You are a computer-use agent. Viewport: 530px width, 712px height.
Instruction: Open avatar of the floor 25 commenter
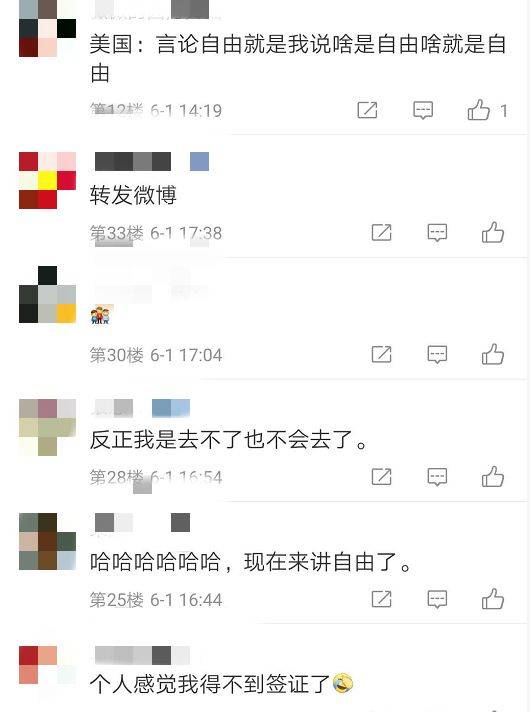(x=47, y=541)
